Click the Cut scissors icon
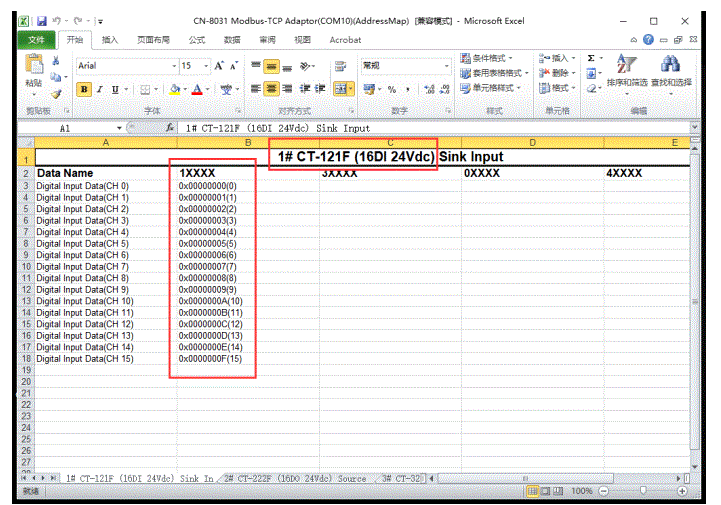721x505 pixels. click(x=56, y=60)
